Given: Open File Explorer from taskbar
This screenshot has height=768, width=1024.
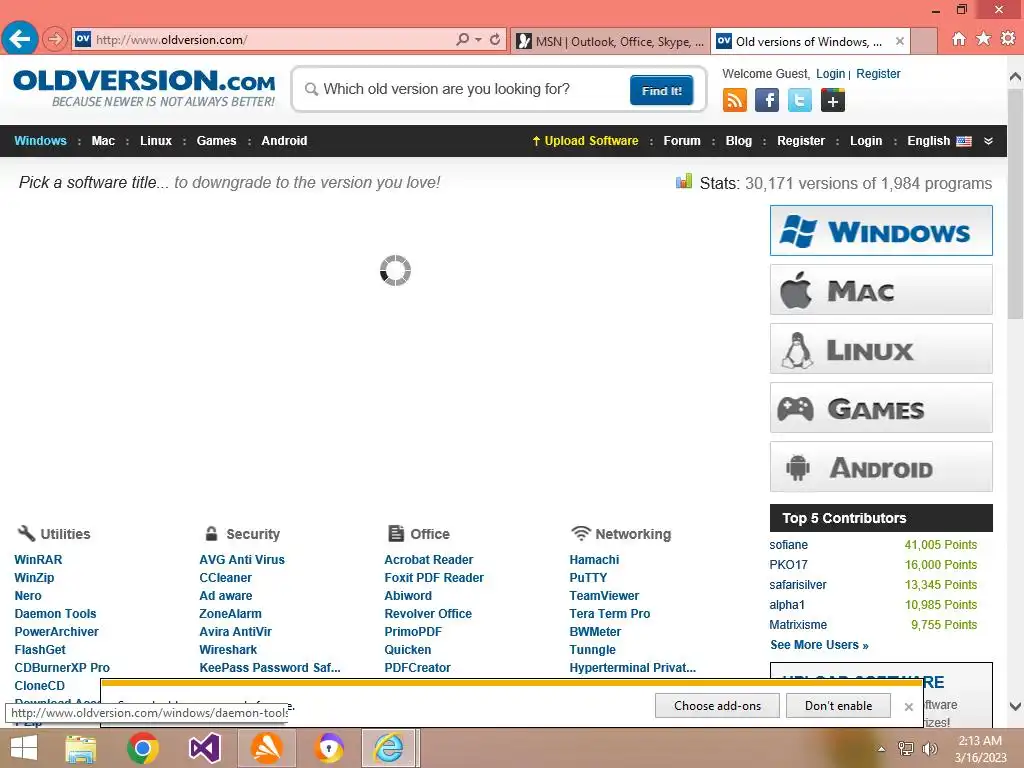Looking at the screenshot, I should [x=81, y=748].
